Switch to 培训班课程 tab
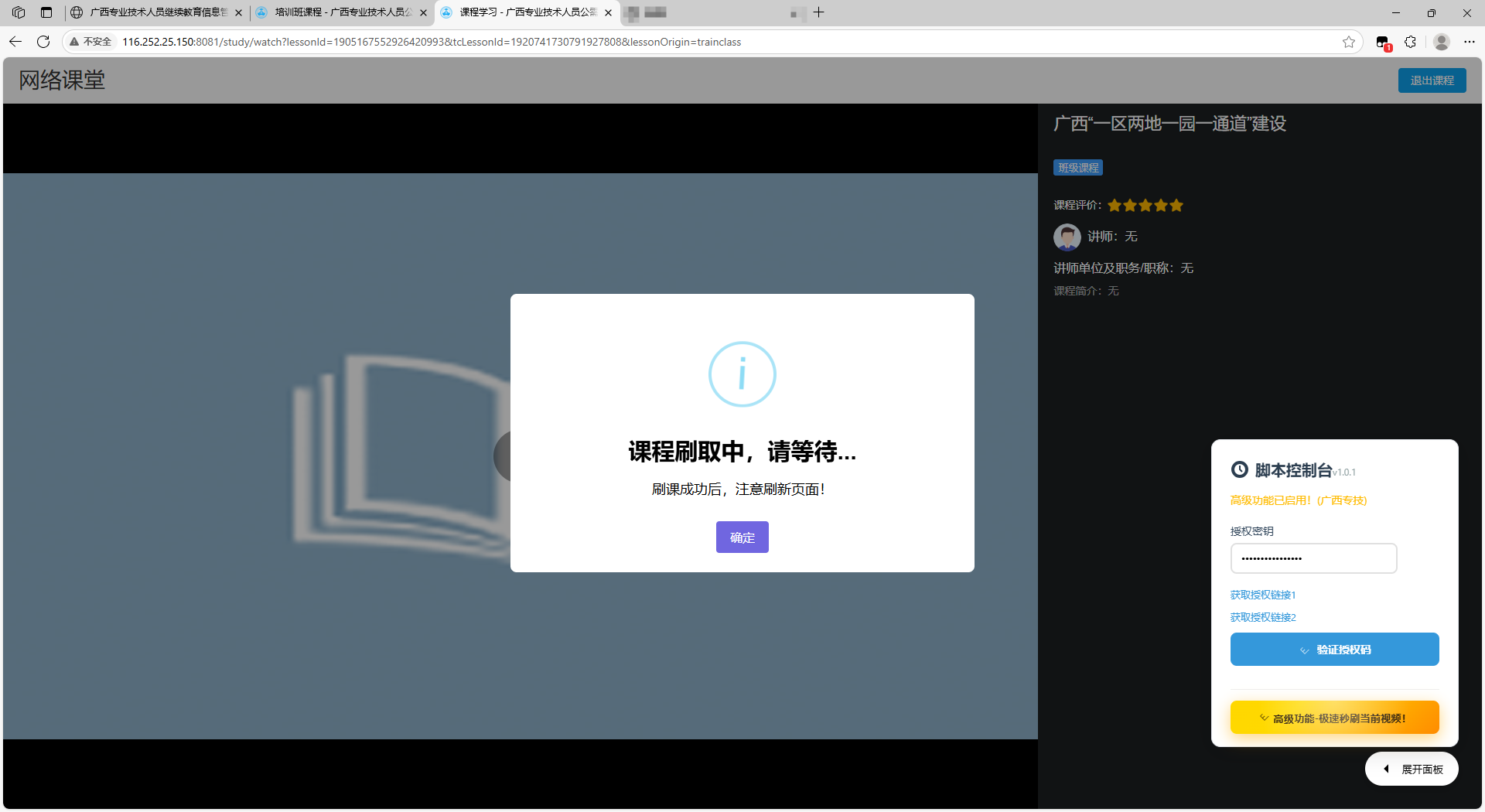This screenshot has height=812, width=1485. [341, 12]
